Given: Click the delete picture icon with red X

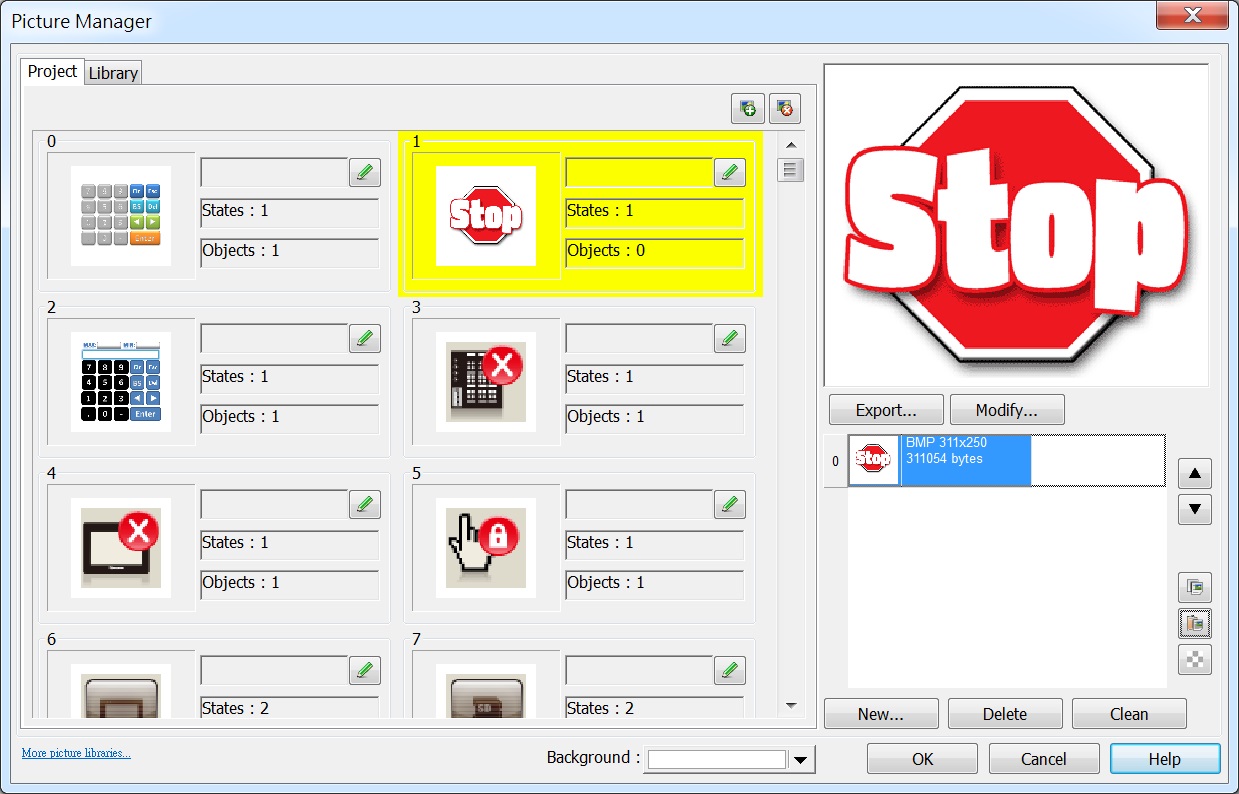Looking at the screenshot, I should 785,108.
